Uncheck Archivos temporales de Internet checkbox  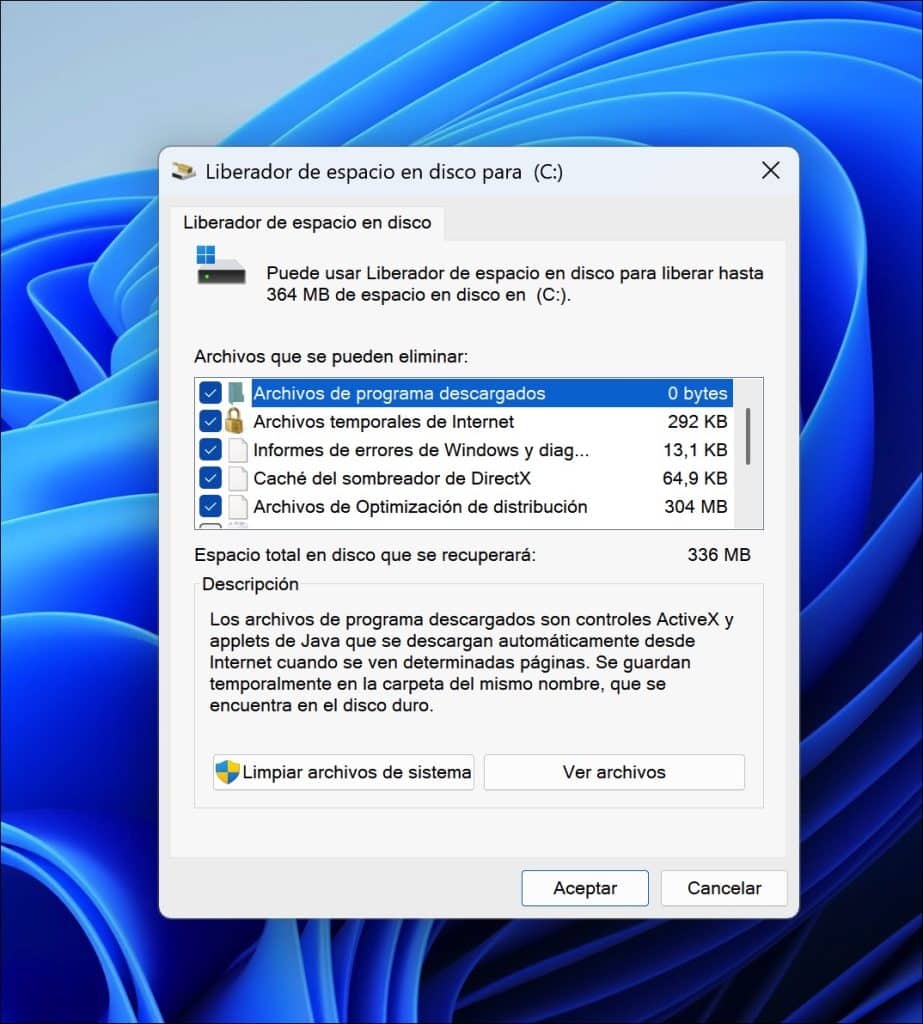point(210,421)
